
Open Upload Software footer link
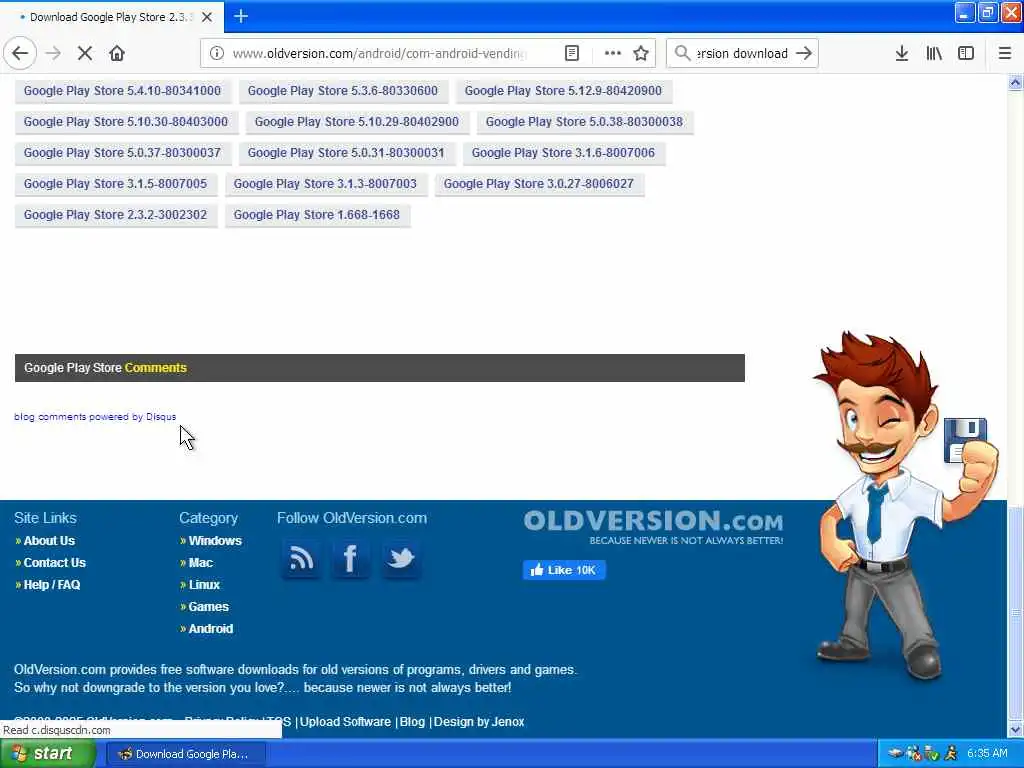pos(345,722)
